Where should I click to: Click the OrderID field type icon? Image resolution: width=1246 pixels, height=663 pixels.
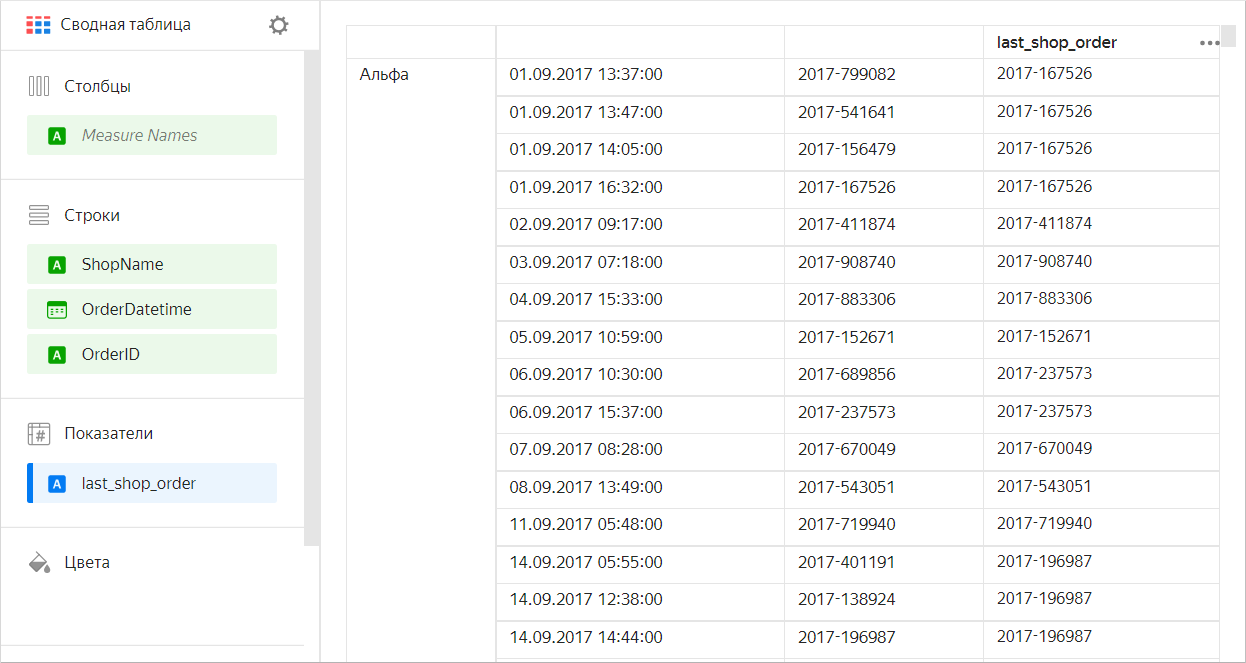[57, 355]
